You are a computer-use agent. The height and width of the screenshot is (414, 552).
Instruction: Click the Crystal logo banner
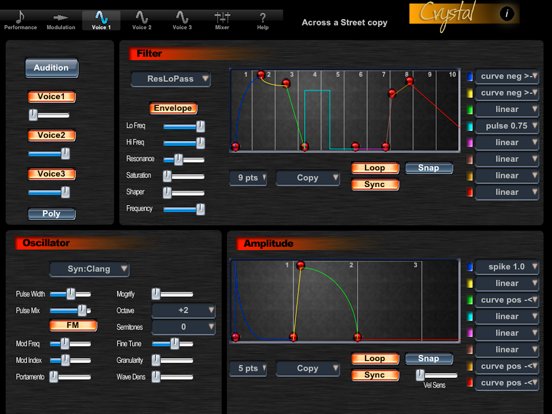464,14
